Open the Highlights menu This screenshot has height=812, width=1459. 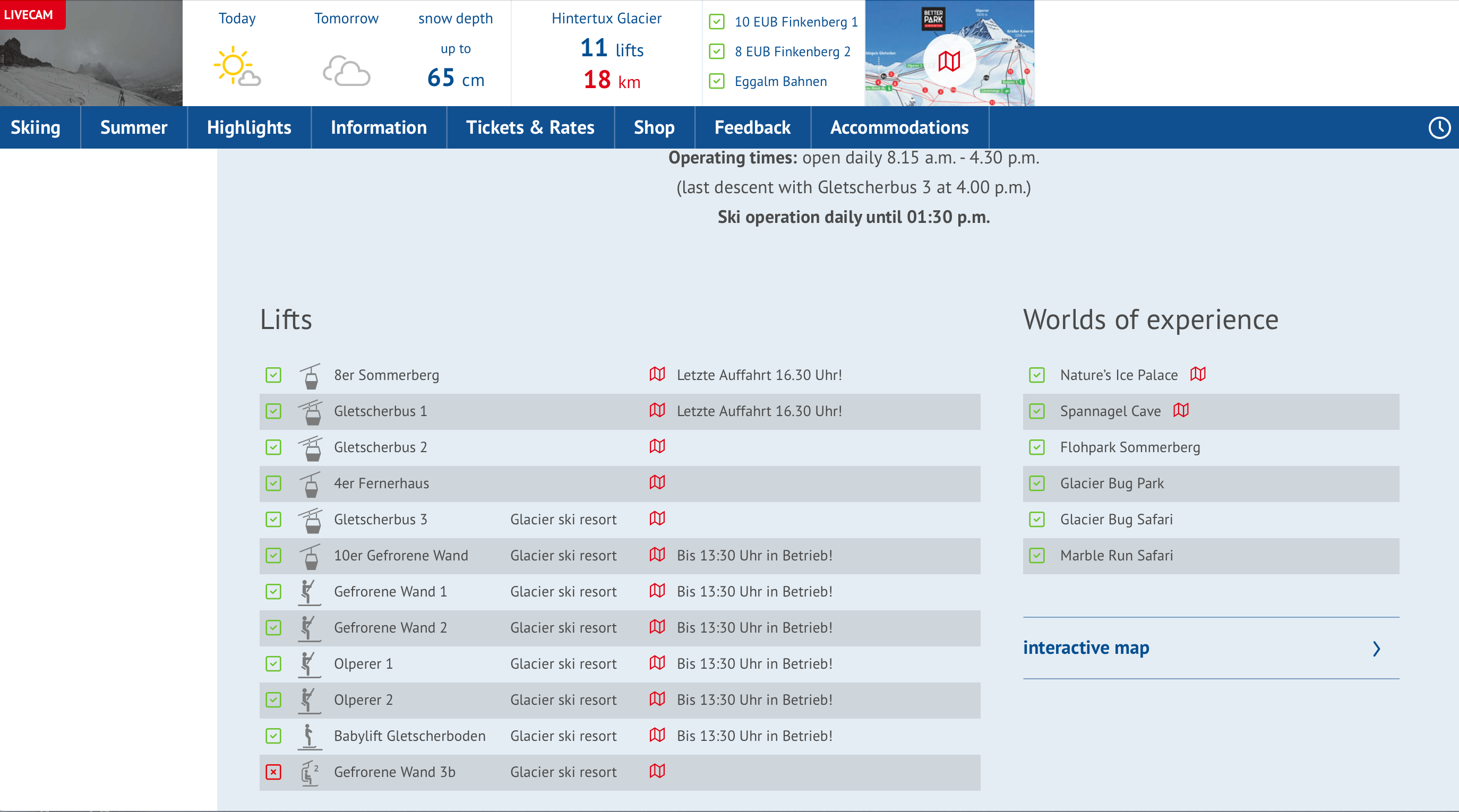249,127
